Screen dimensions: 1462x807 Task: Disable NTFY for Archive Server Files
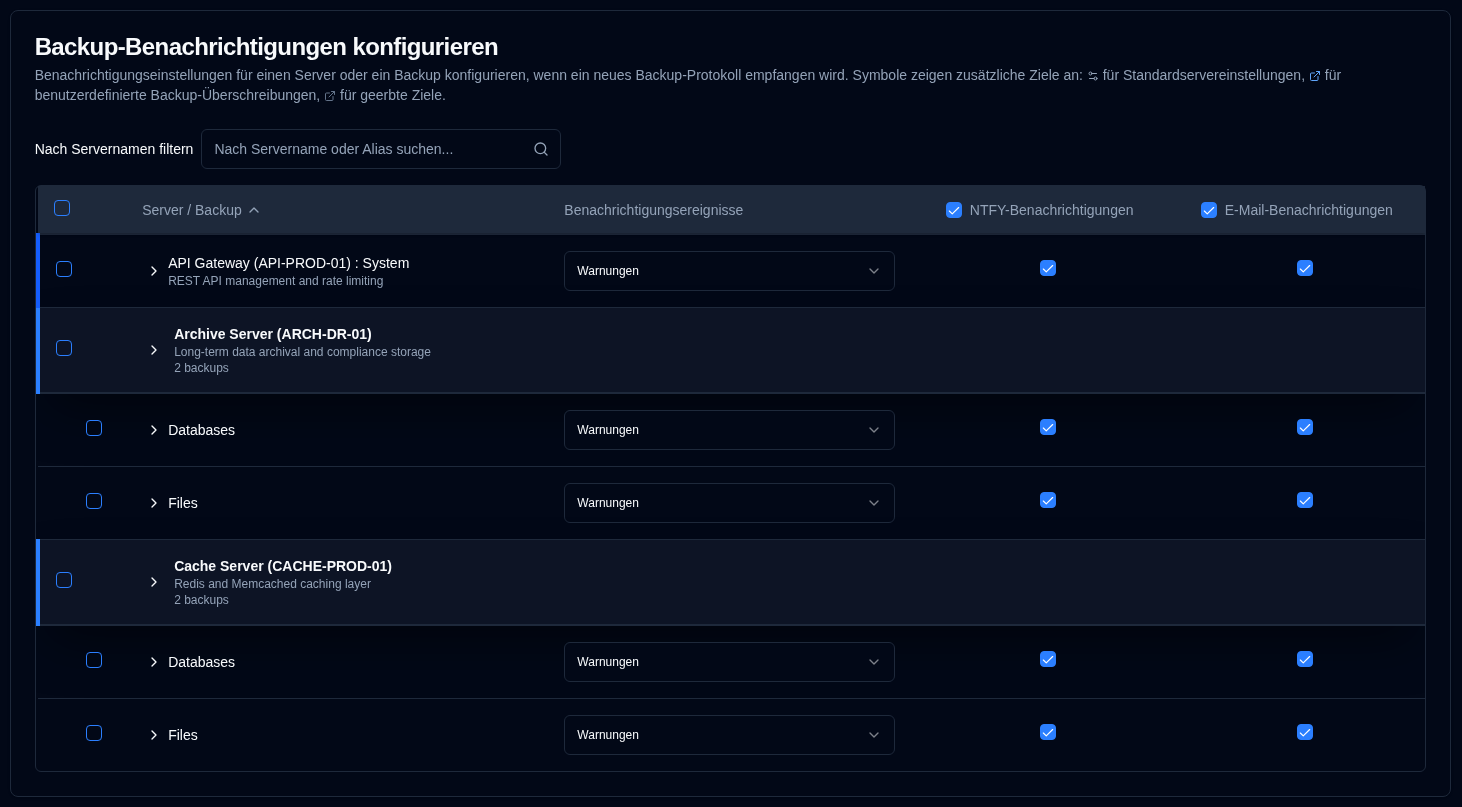pos(1048,500)
